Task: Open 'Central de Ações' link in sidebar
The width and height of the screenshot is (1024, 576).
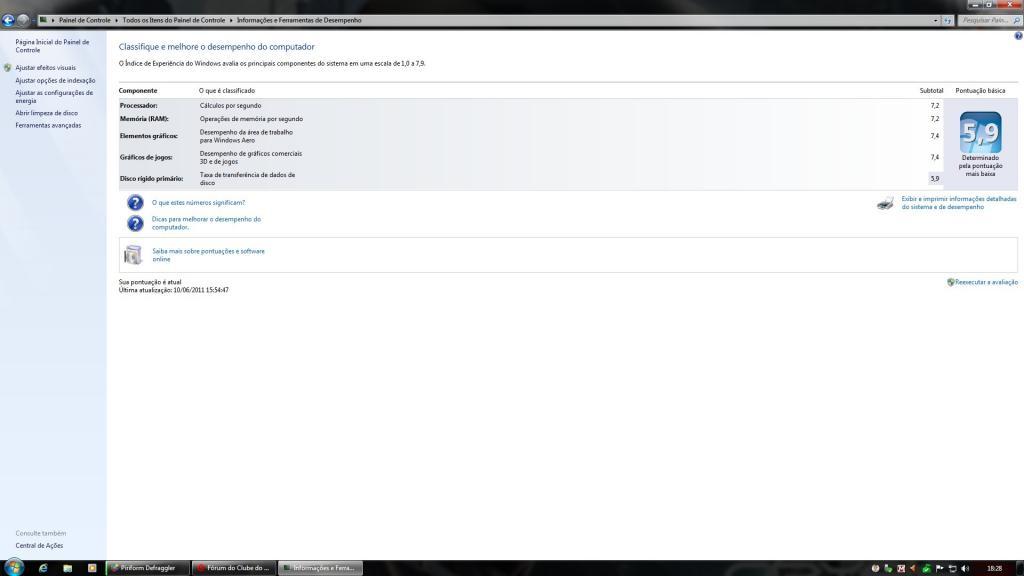Action: point(39,545)
